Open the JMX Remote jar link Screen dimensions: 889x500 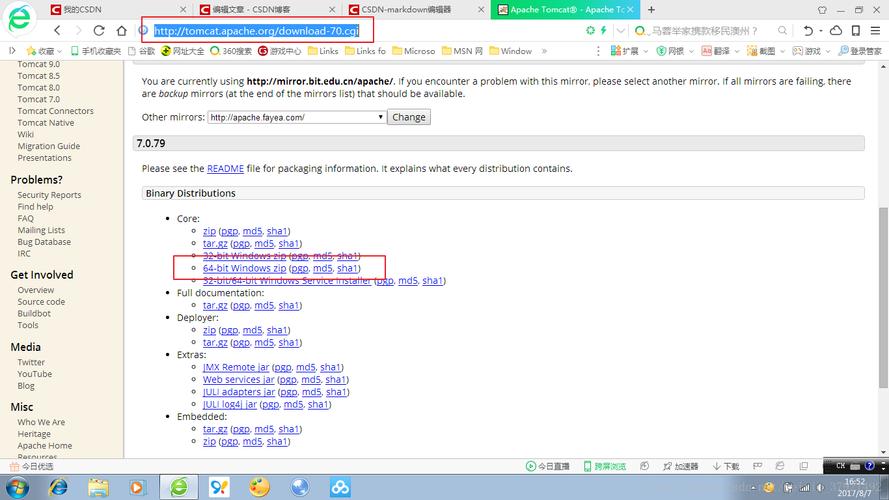click(236, 367)
